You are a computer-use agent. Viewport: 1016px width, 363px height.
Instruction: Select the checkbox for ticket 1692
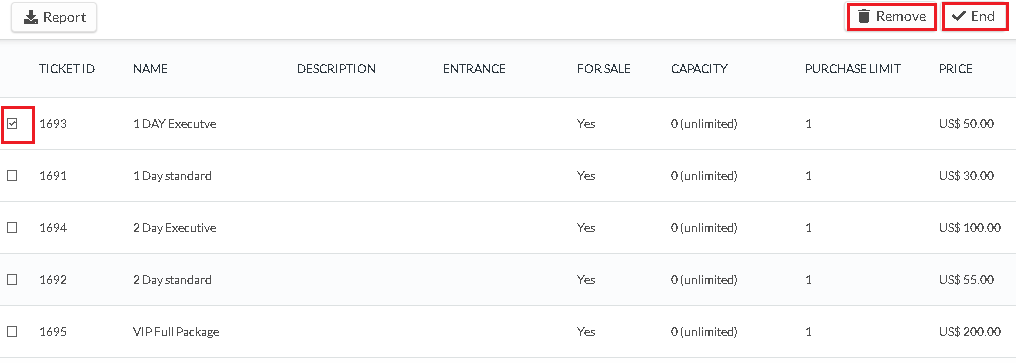pos(12,279)
